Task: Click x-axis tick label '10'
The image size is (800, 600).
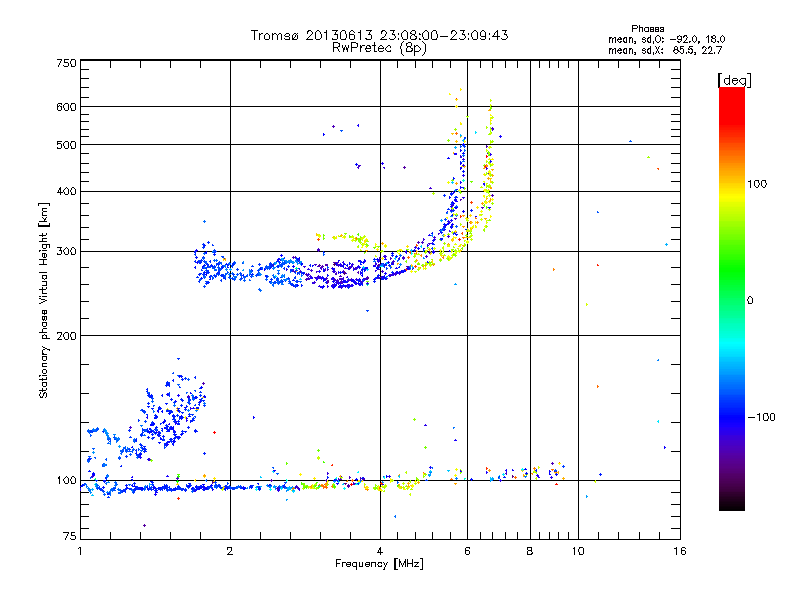Action: coord(578,551)
